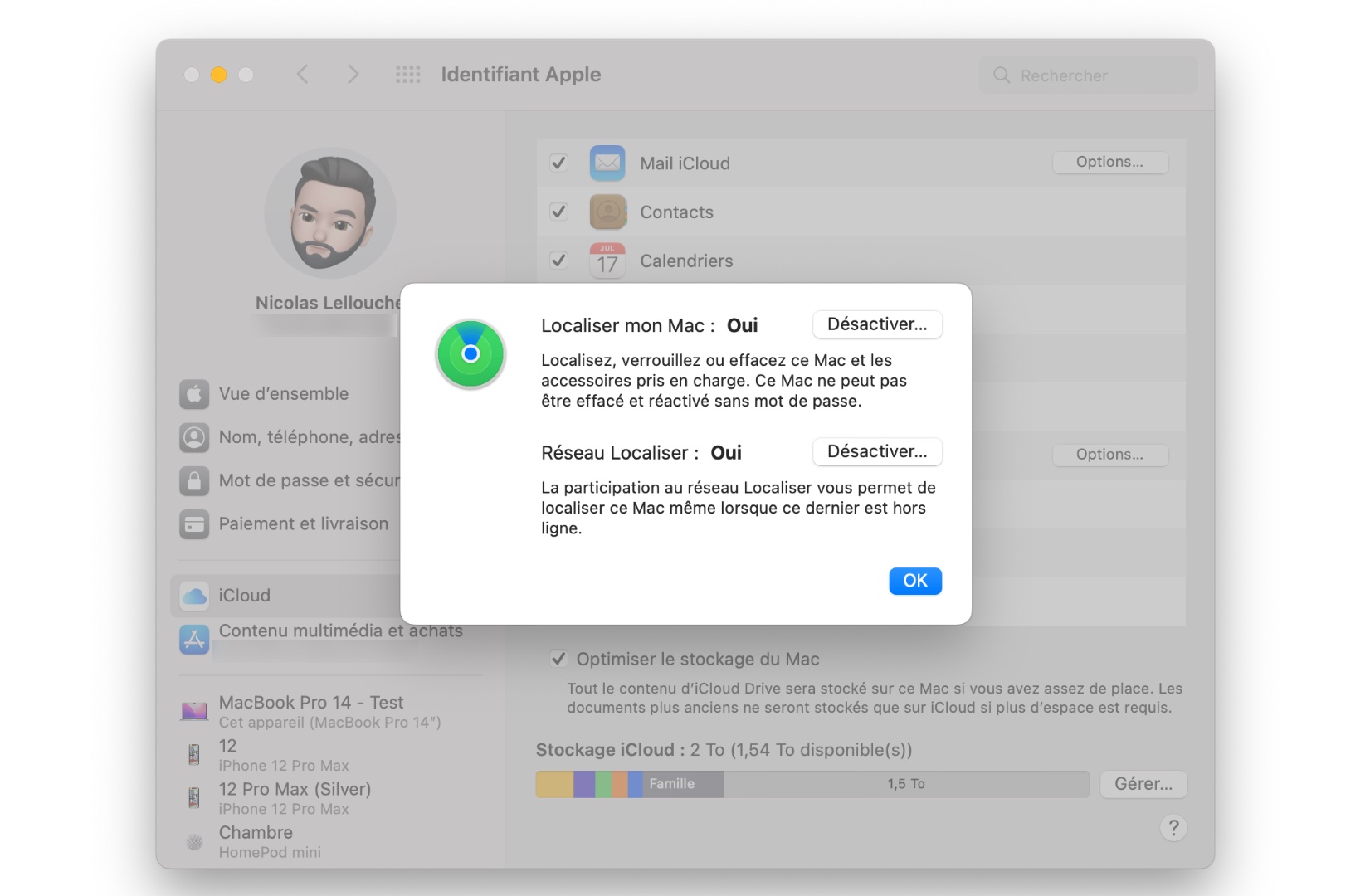Uncheck the Mail iCloud checkbox
The image size is (1370, 896).
pyautogui.click(x=558, y=163)
